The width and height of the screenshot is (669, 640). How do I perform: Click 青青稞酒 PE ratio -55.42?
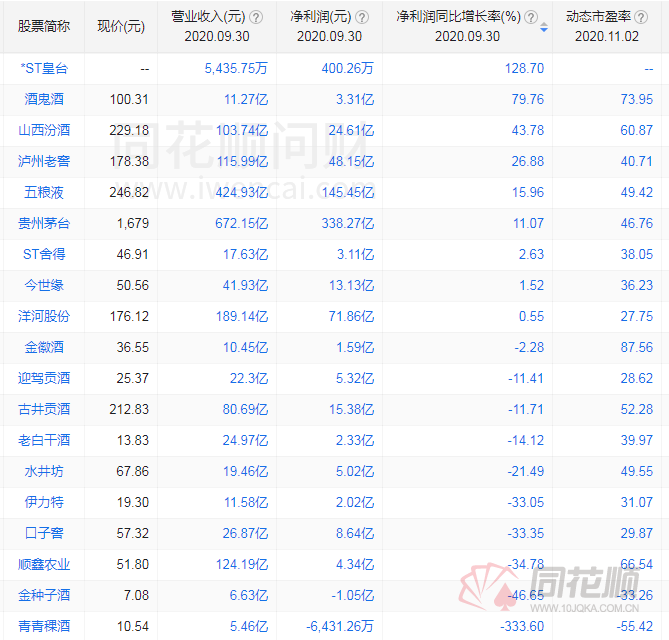click(x=634, y=626)
